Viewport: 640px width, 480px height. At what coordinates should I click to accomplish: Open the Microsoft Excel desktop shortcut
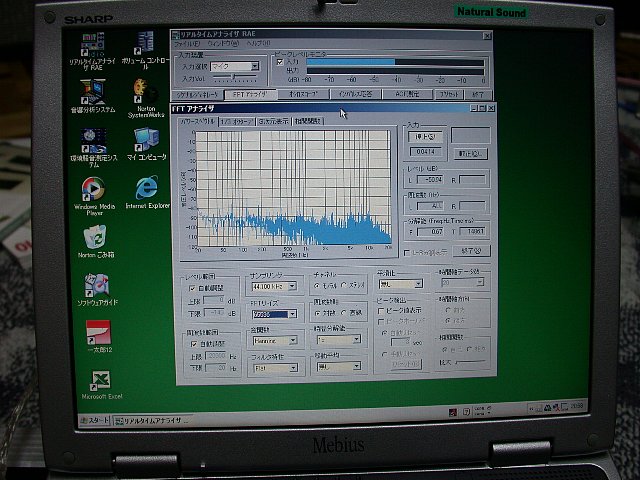point(99,381)
